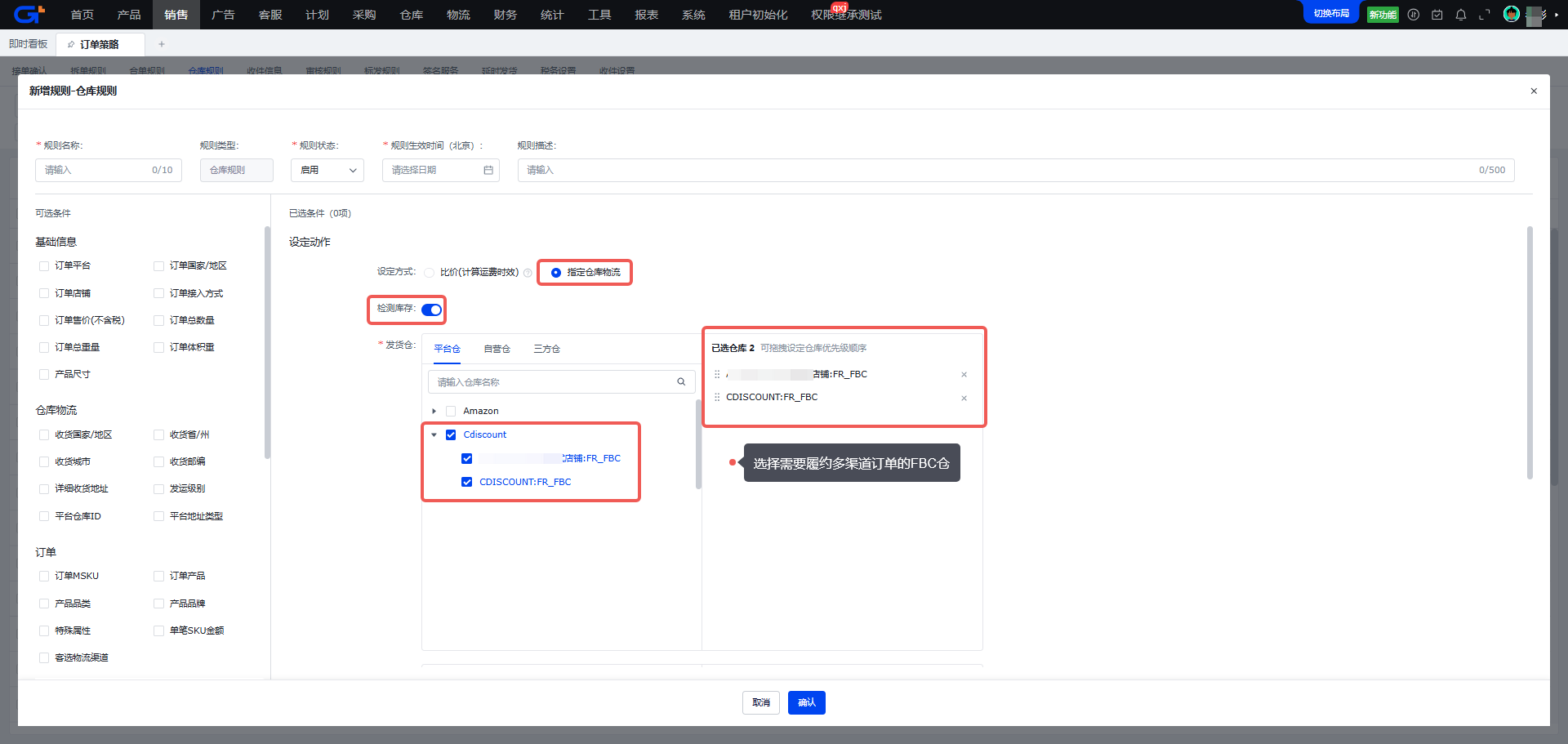The width and height of the screenshot is (1568, 744).
Task: Open the 权限继承测试 menu item
Action: tap(846, 15)
